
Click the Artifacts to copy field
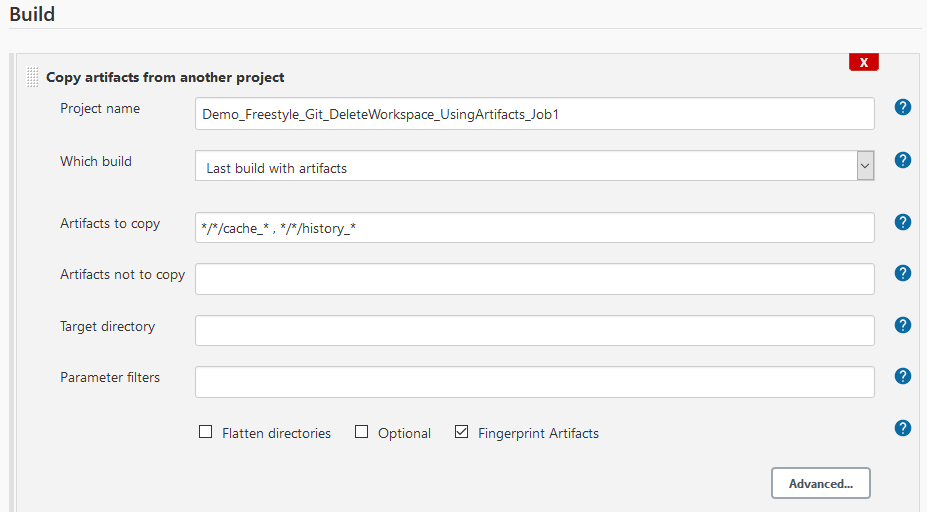[534, 228]
